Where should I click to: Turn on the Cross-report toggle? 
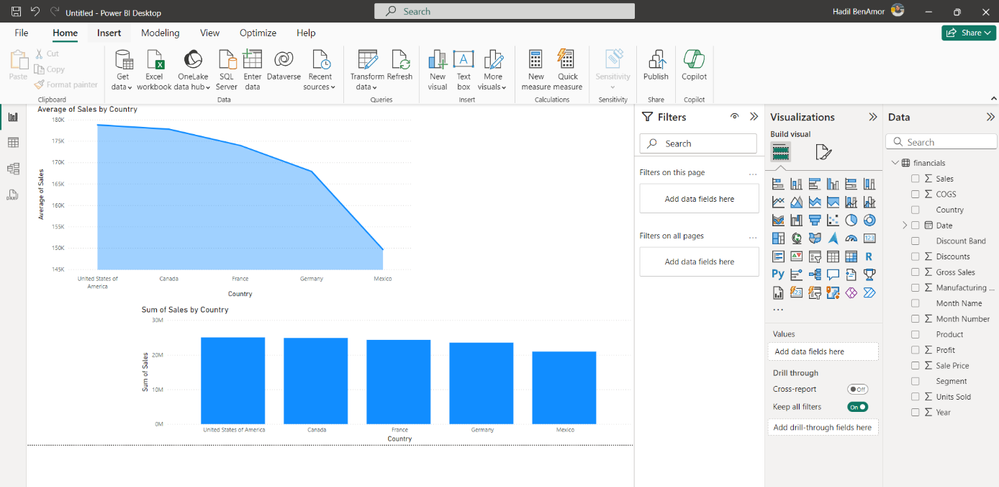[858, 389]
